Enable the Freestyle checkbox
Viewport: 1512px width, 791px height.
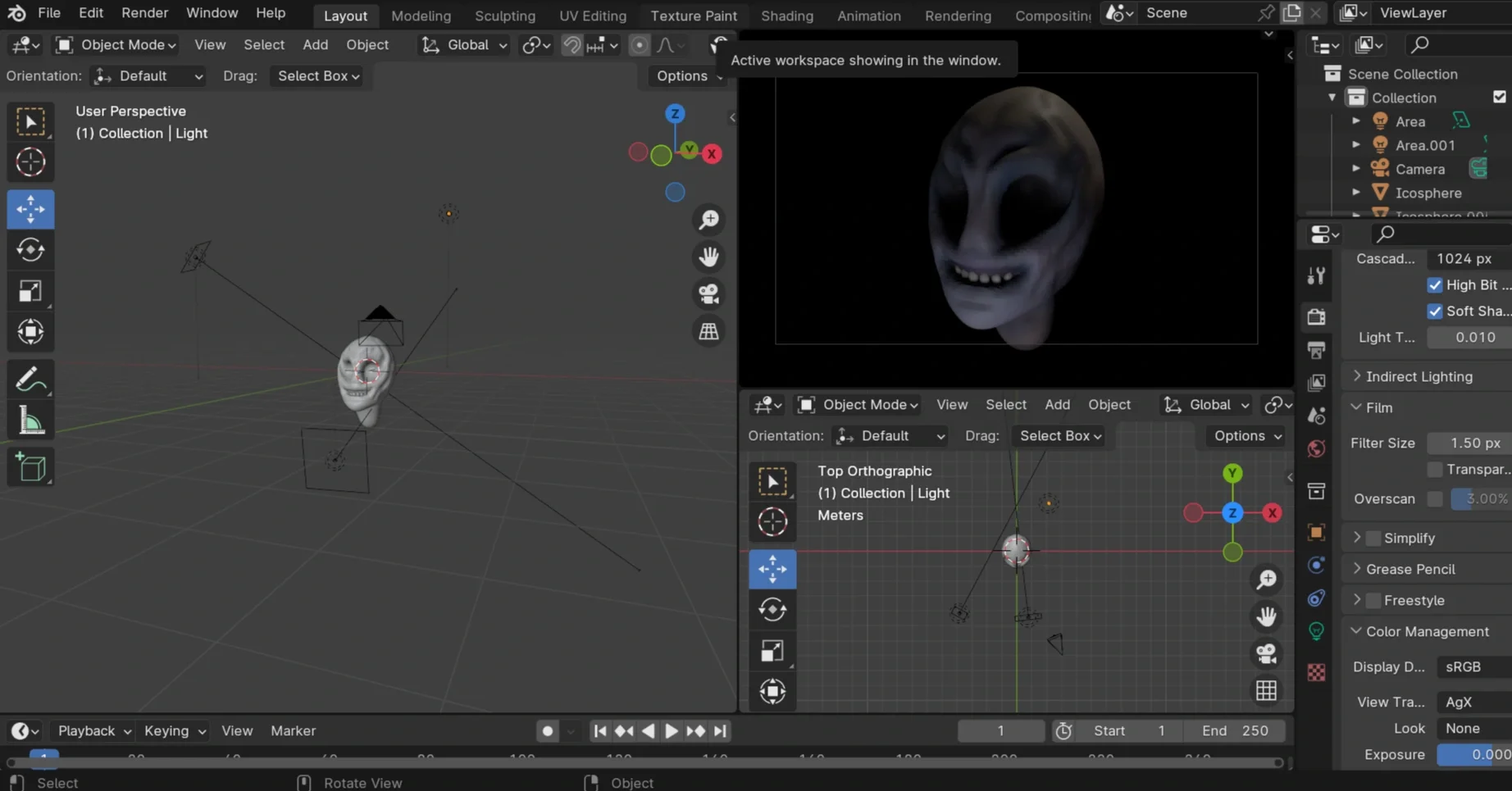coord(1373,600)
